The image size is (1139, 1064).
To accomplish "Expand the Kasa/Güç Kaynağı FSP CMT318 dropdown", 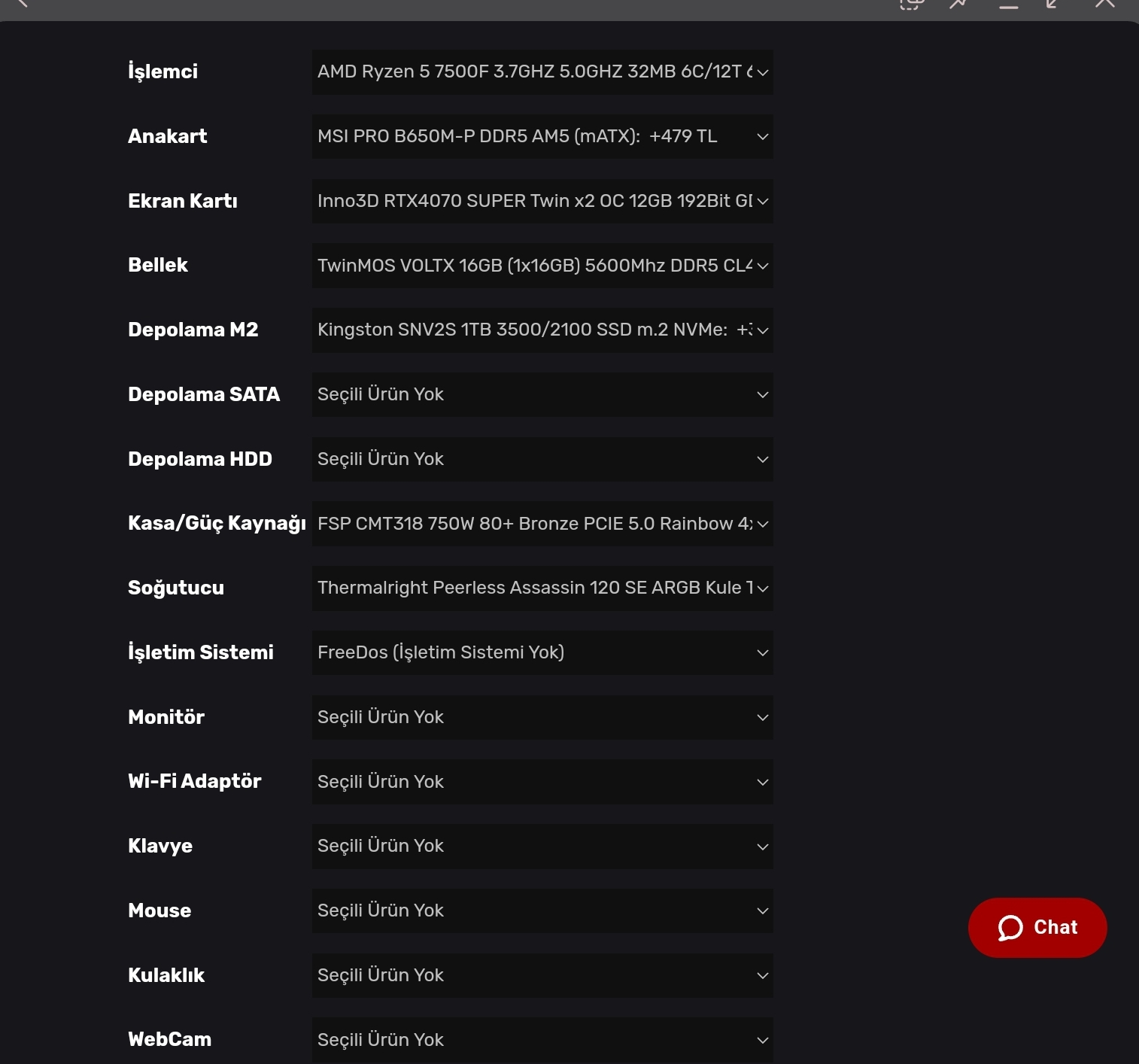I will pyautogui.click(x=542, y=524).
